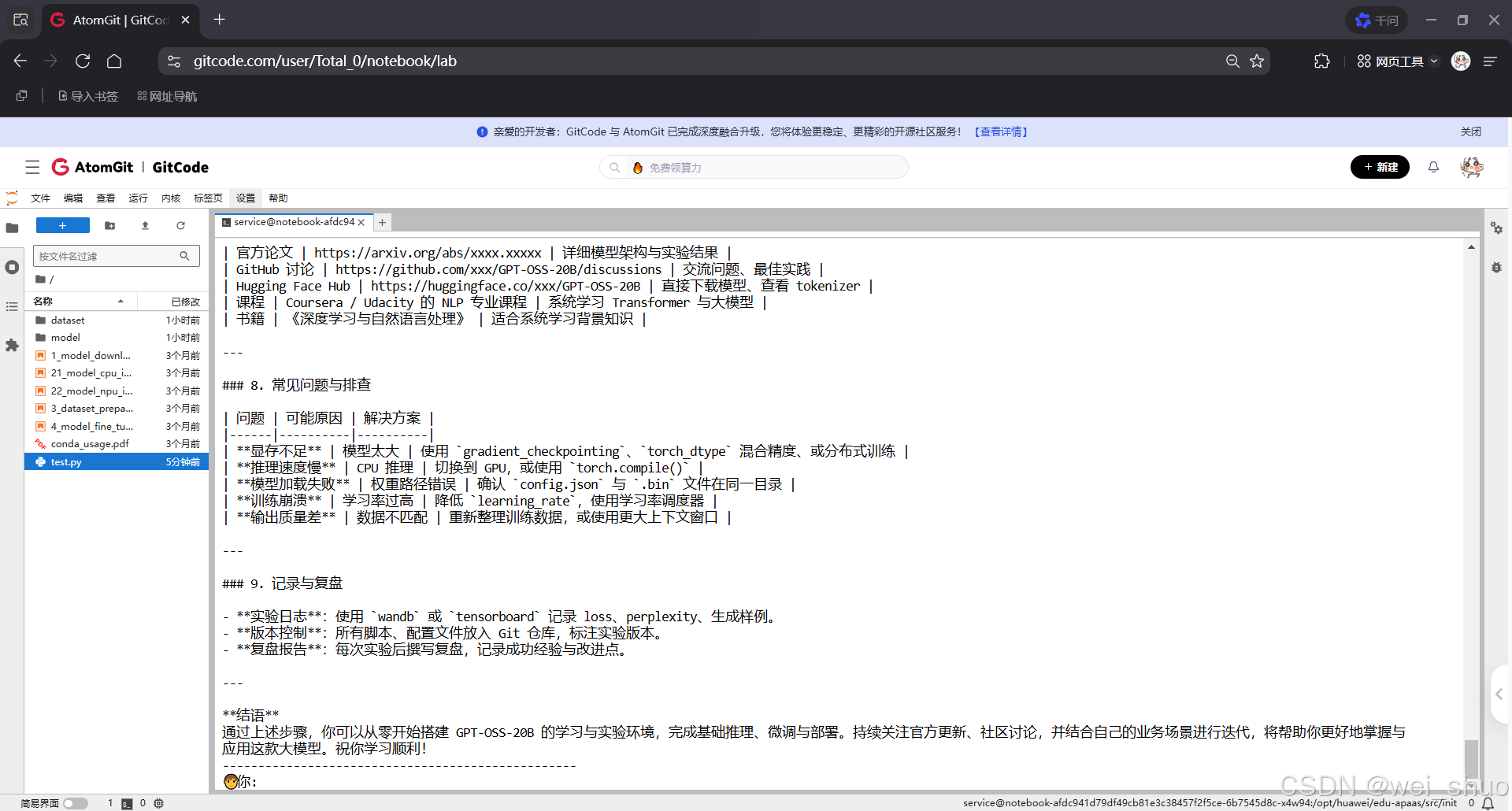This screenshot has height=811, width=1512.
Task: Click the 导入书签 bookmark bar item
Action: click(x=88, y=96)
